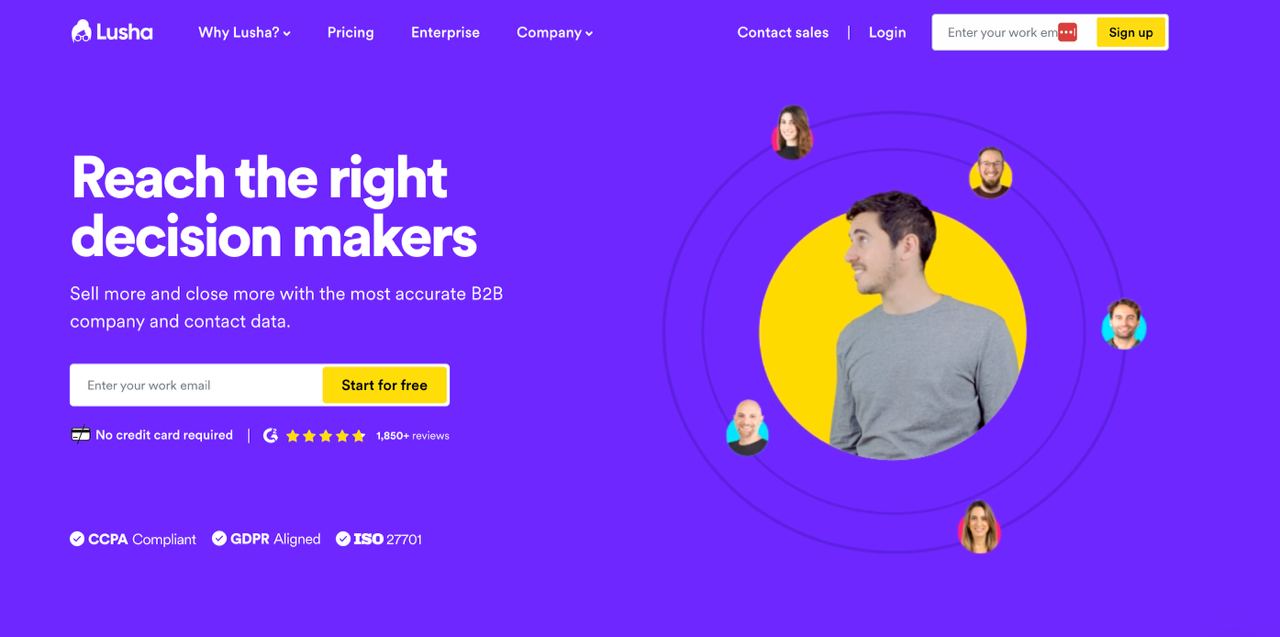
Task: Expand the Company dropdown menu
Action: pos(555,32)
